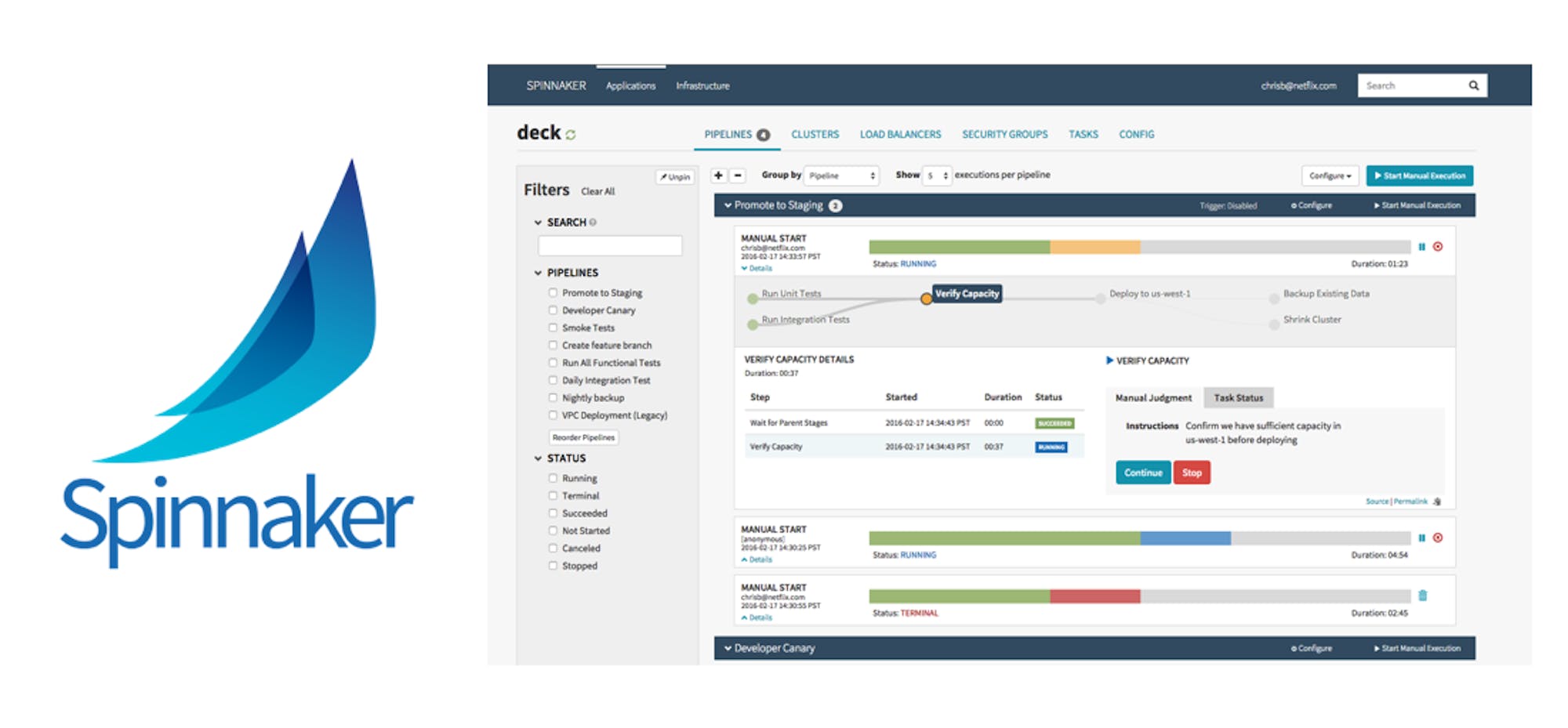Switch to the Clusters tab

coord(815,135)
